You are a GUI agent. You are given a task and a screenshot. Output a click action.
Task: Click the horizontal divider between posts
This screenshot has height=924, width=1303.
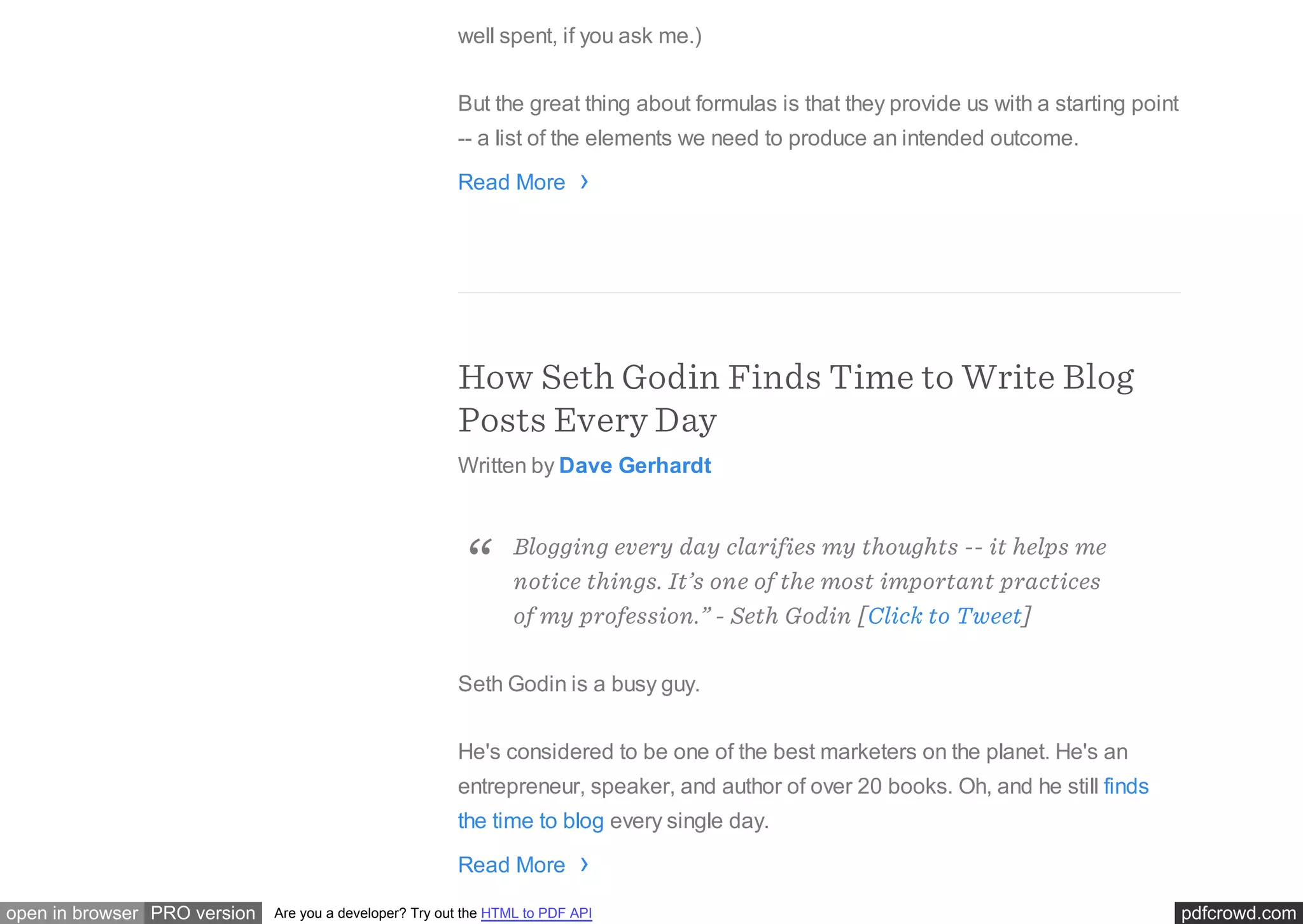click(819, 293)
